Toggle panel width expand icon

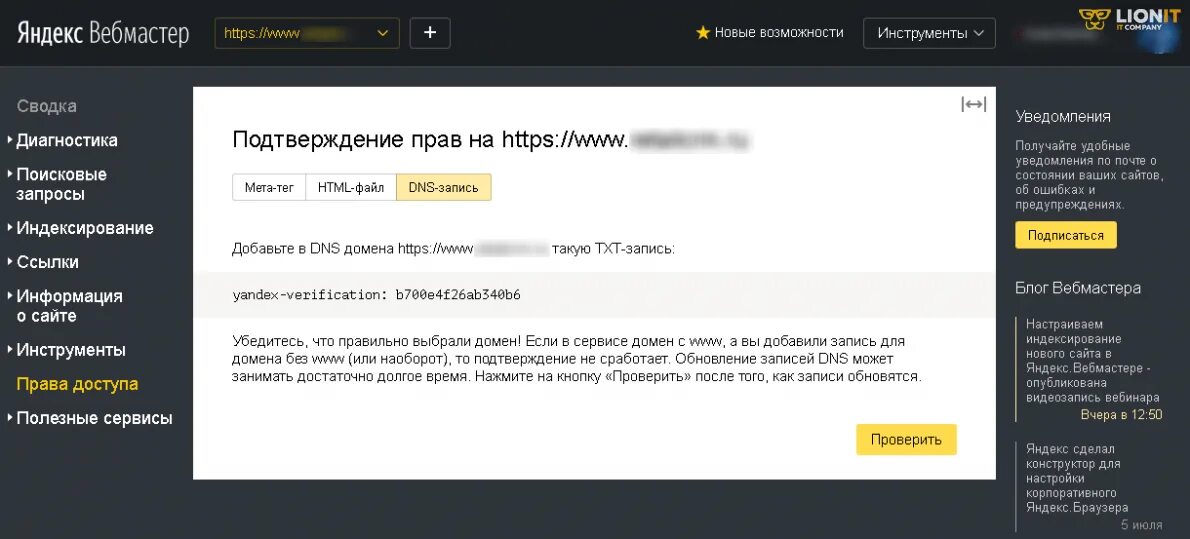point(974,105)
